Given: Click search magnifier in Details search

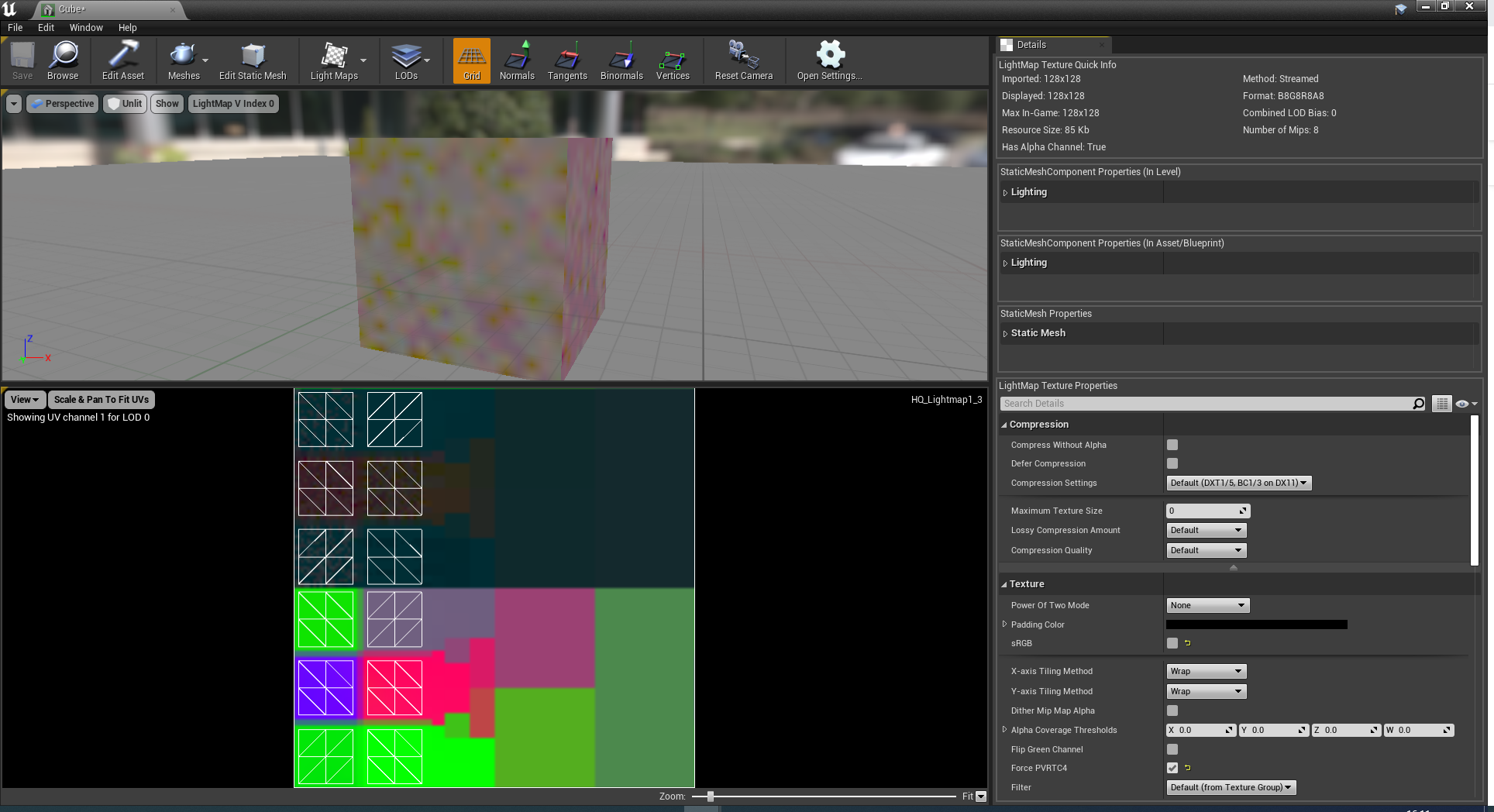Looking at the screenshot, I should pyautogui.click(x=1418, y=404).
